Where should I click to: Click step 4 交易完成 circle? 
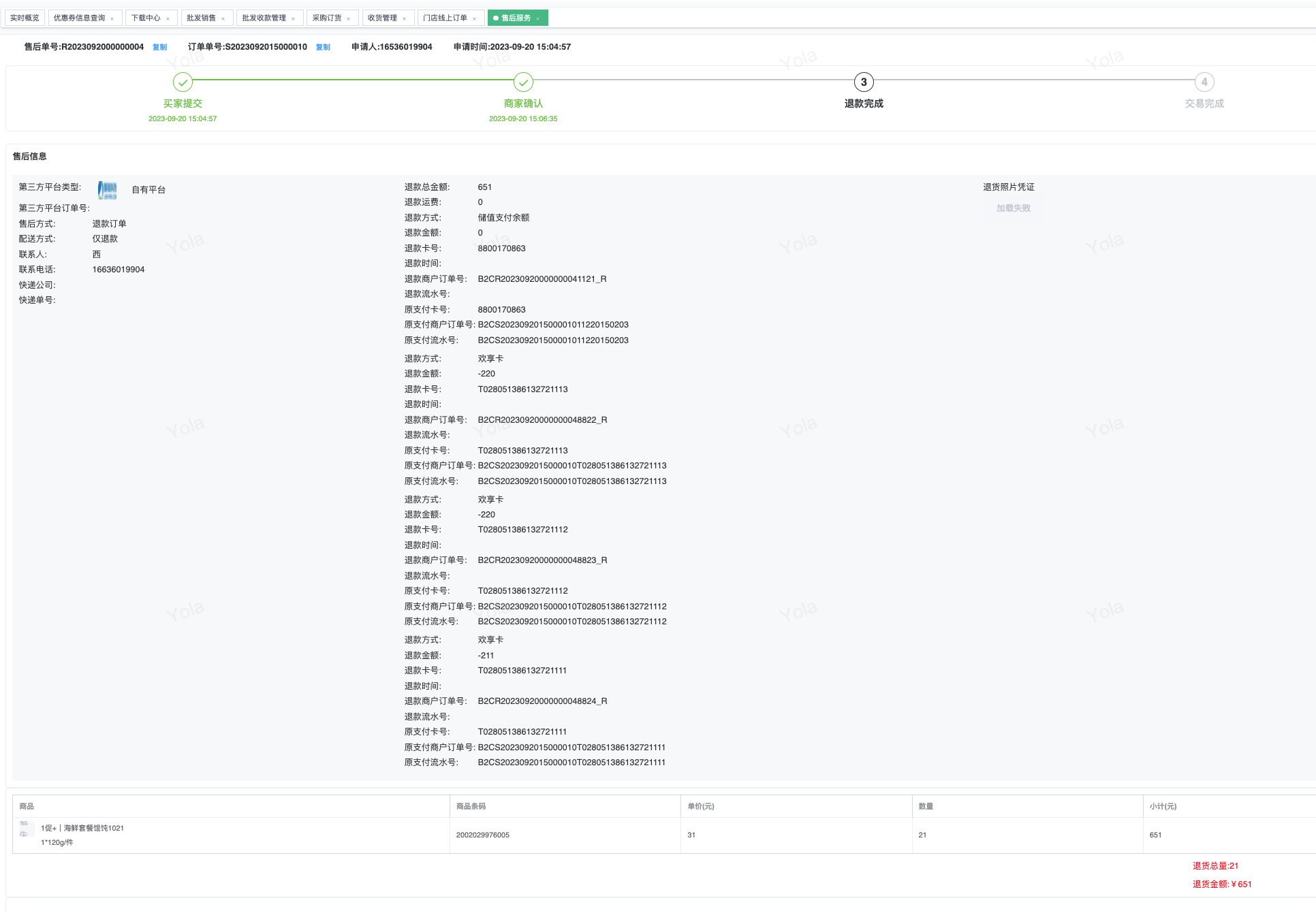point(1204,82)
